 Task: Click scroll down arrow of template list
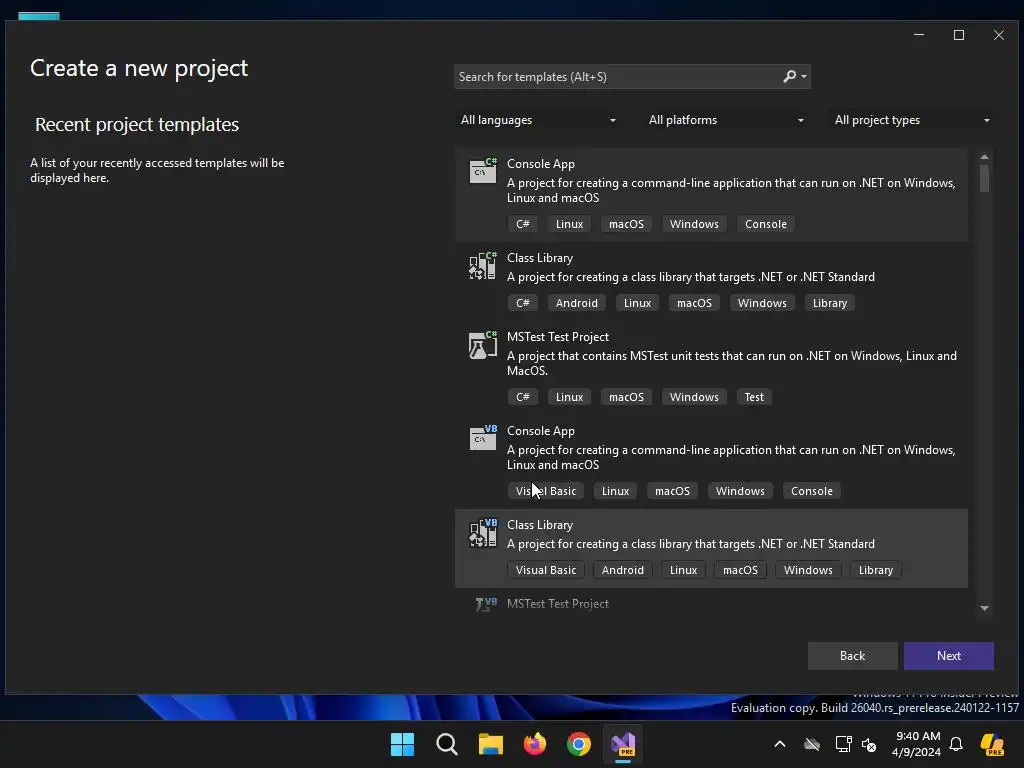(x=984, y=609)
